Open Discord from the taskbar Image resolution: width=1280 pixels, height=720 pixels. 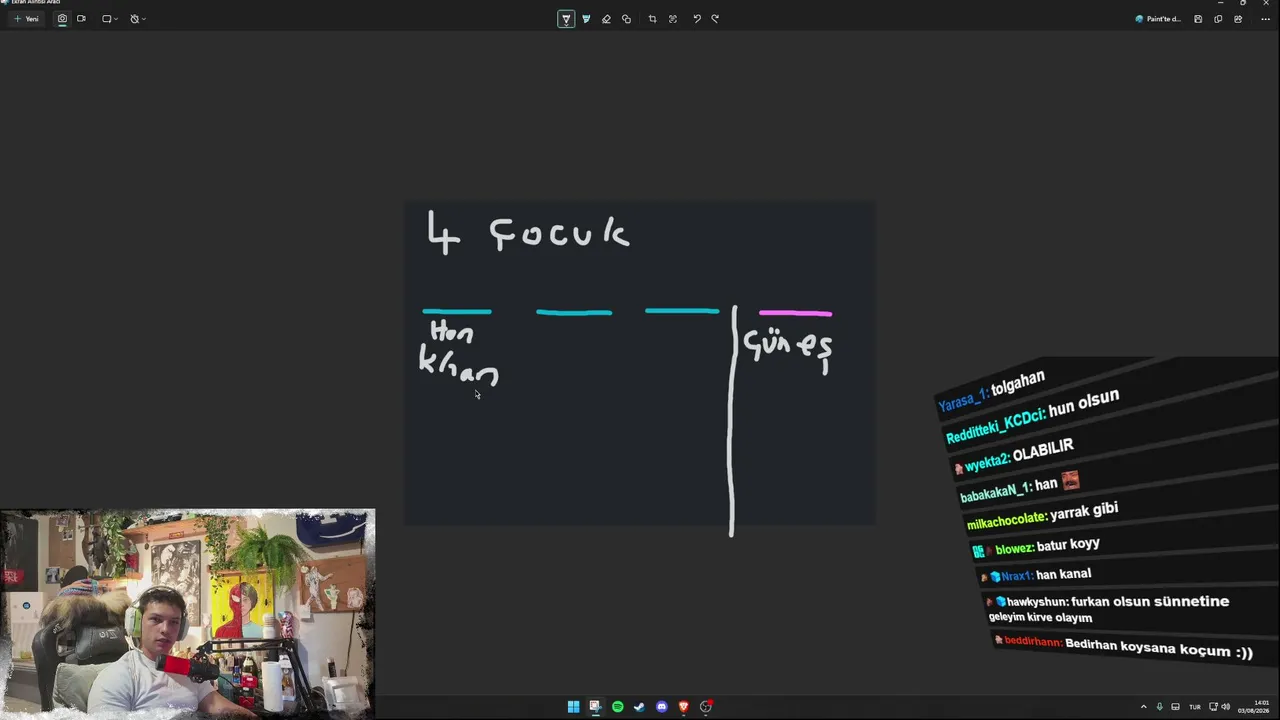coord(661,707)
